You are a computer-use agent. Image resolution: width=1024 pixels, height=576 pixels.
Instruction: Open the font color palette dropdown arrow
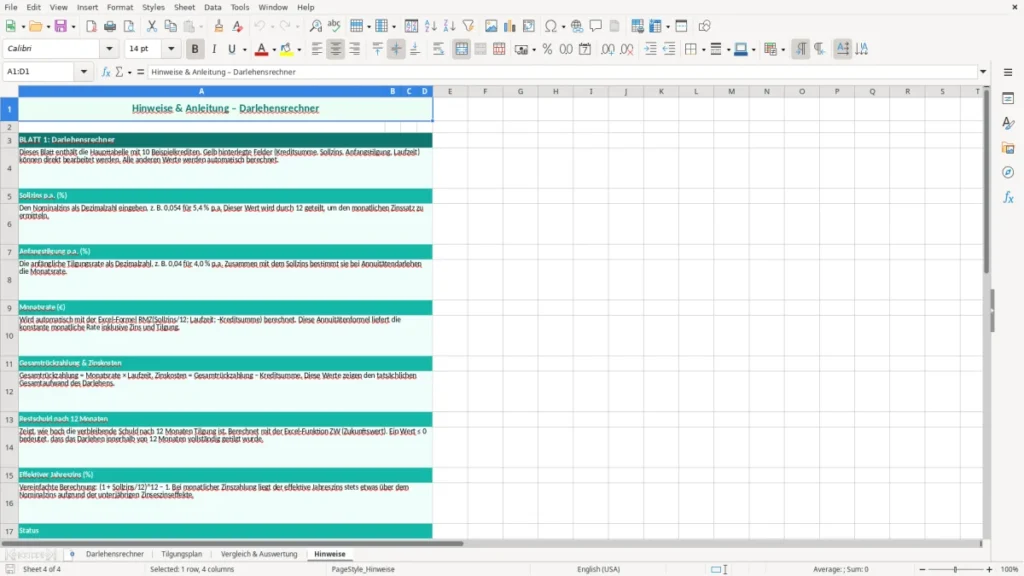pyautogui.click(x=274, y=50)
